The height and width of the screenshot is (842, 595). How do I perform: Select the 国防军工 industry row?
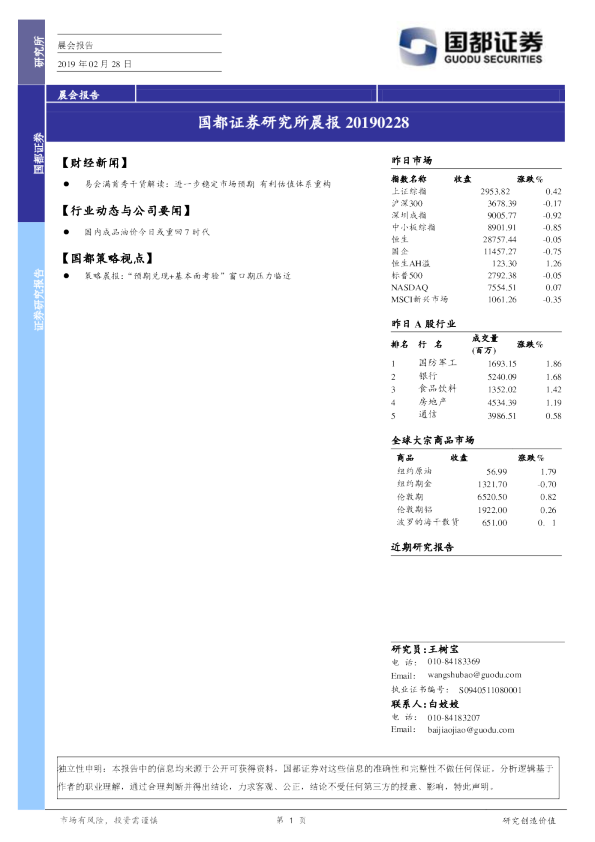(x=476, y=364)
